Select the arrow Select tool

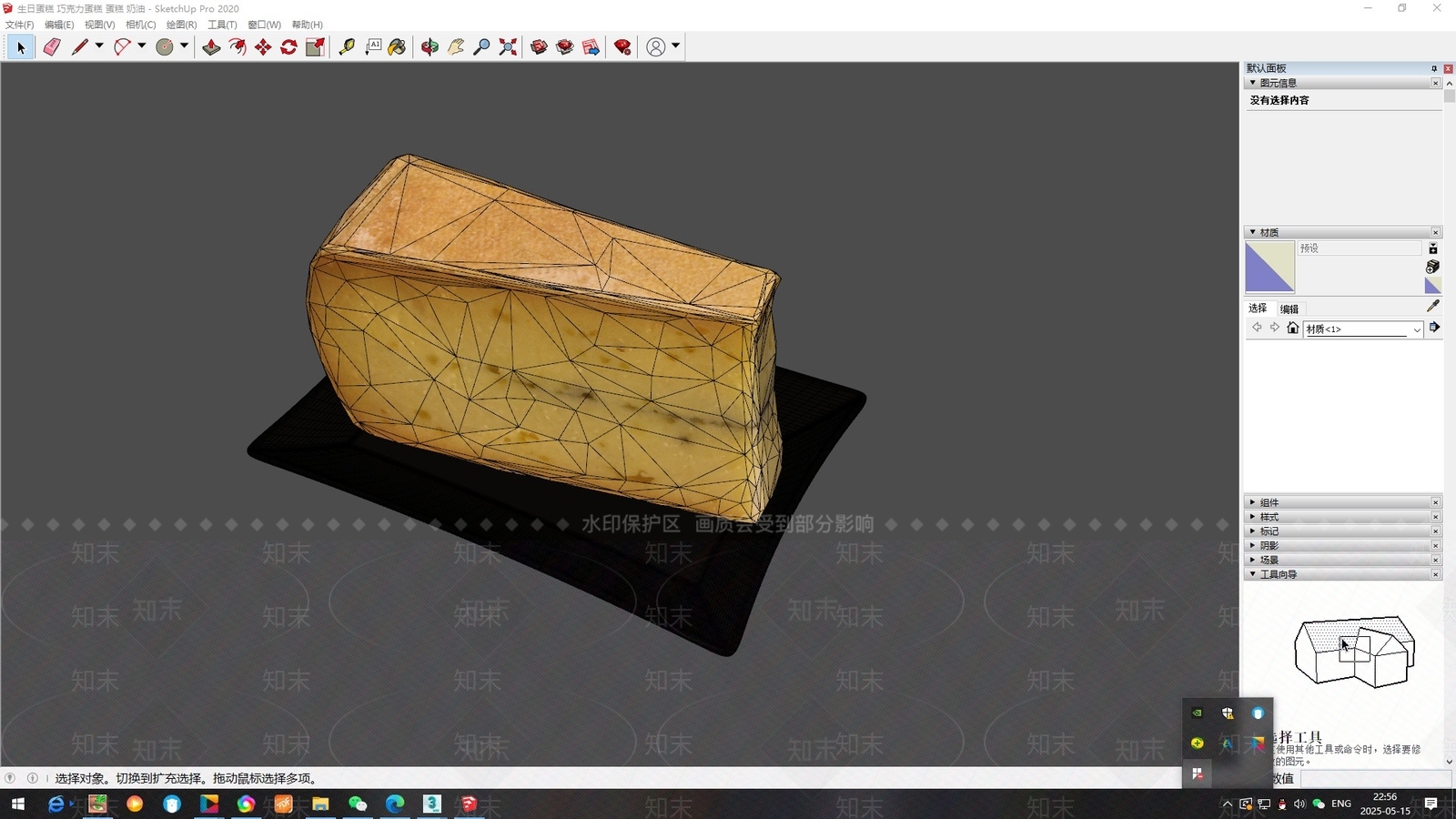[21, 47]
